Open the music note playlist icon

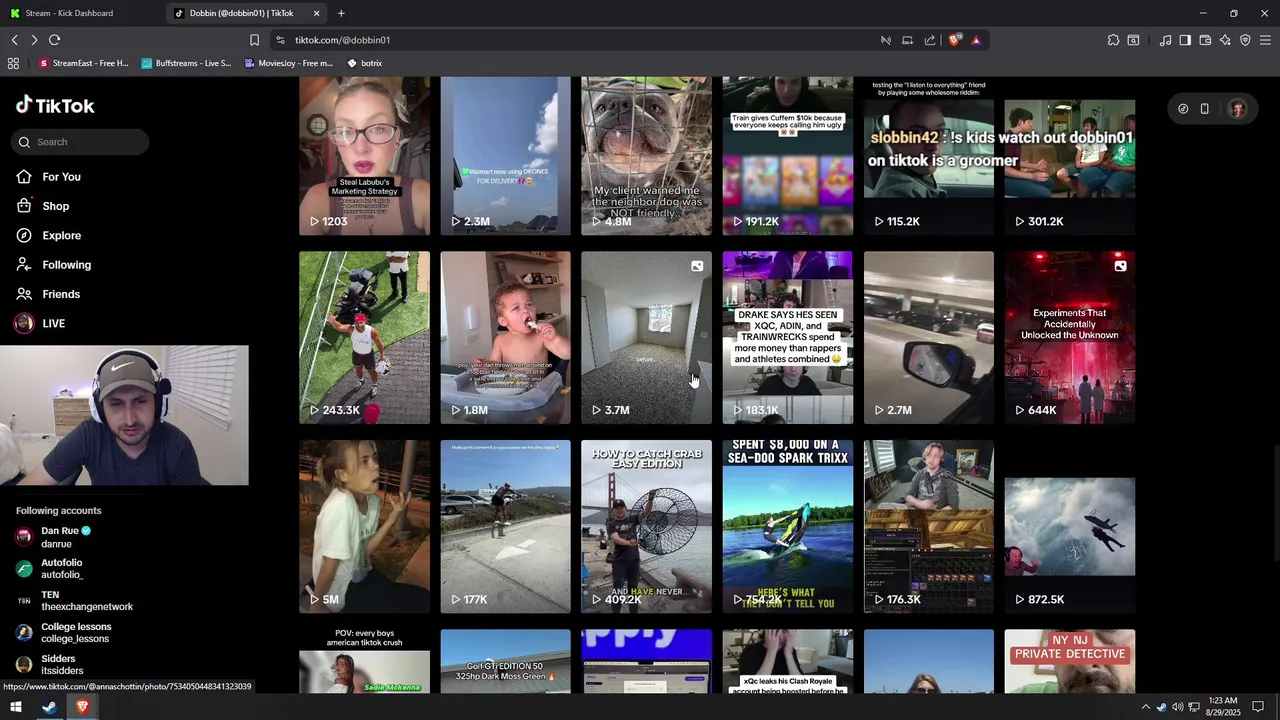tap(1165, 40)
